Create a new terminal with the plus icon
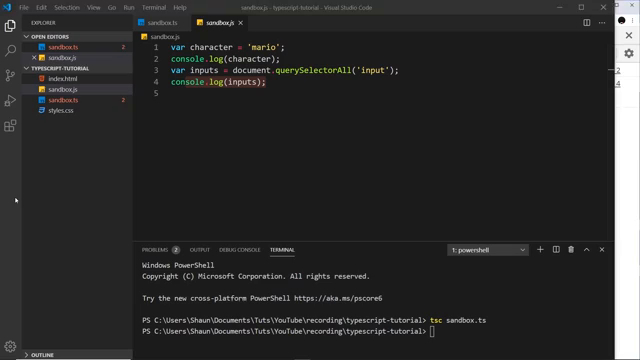 pos(540,249)
